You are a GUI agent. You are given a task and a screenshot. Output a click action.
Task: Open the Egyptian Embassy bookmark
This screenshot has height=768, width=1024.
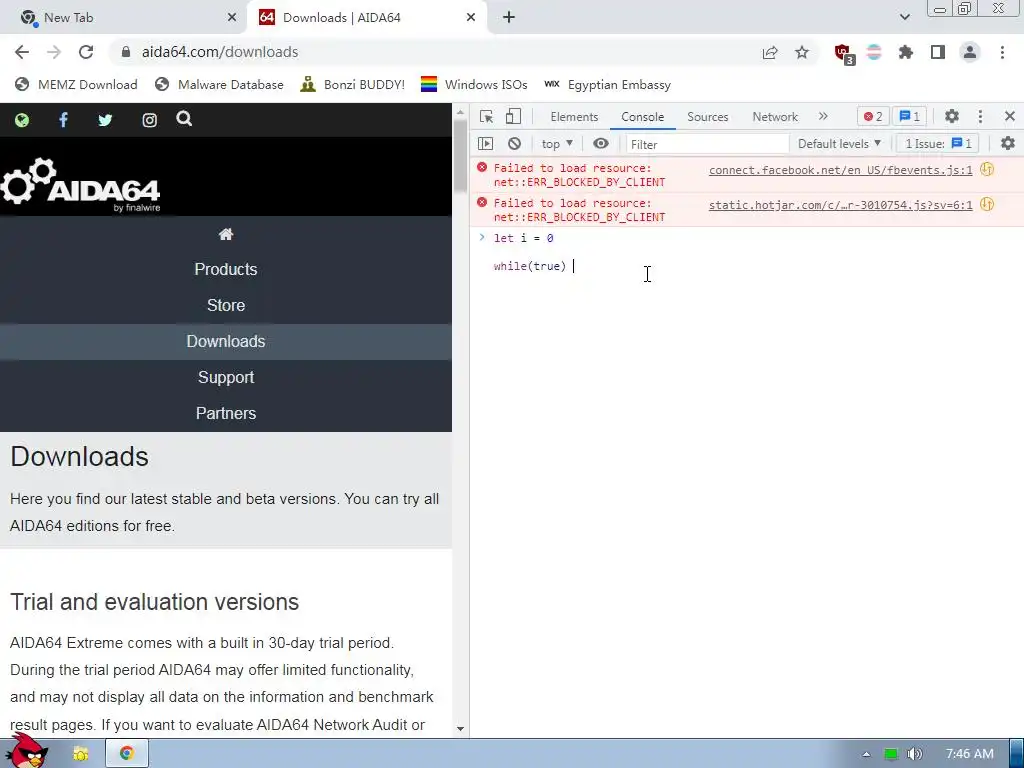point(607,84)
